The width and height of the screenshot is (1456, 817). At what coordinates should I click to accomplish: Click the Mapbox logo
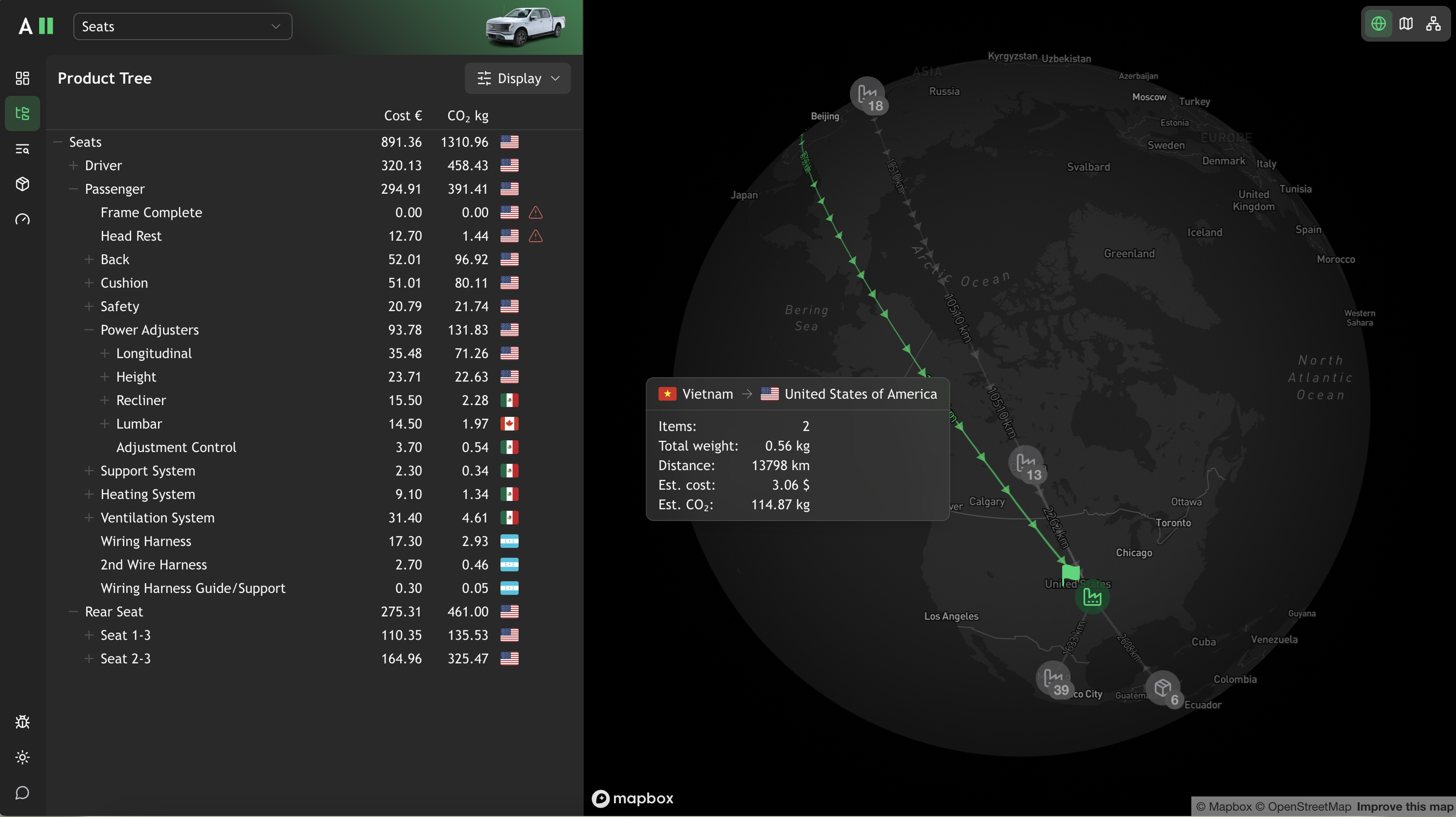click(633, 798)
